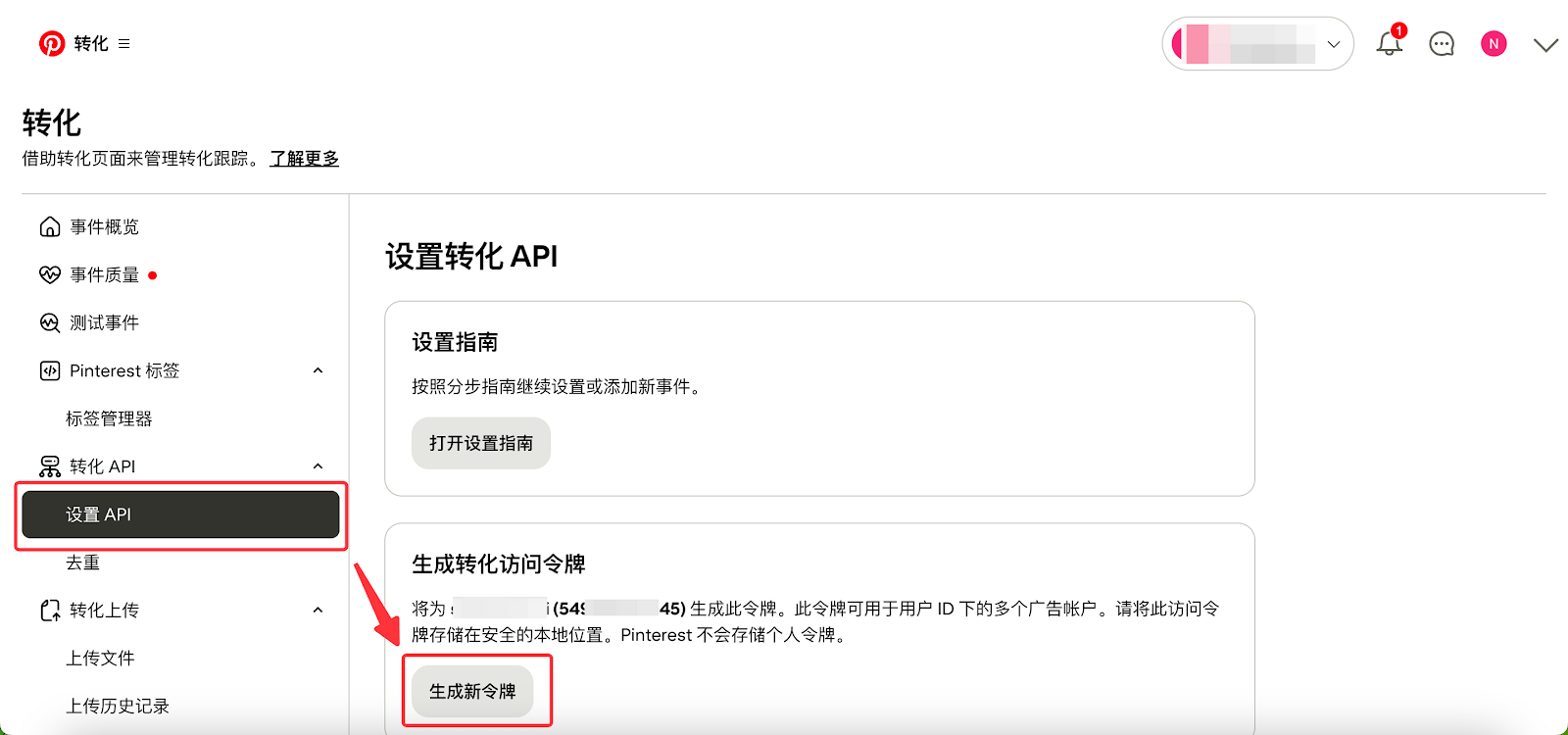Click the Pinterest logo icon
1568x735 pixels.
[x=51, y=44]
